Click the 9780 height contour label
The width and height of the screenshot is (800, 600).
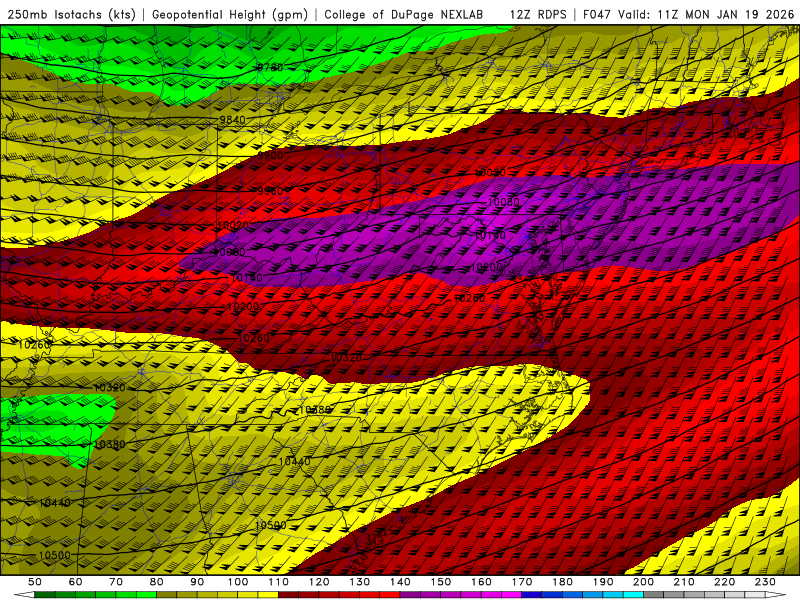pyautogui.click(x=270, y=67)
